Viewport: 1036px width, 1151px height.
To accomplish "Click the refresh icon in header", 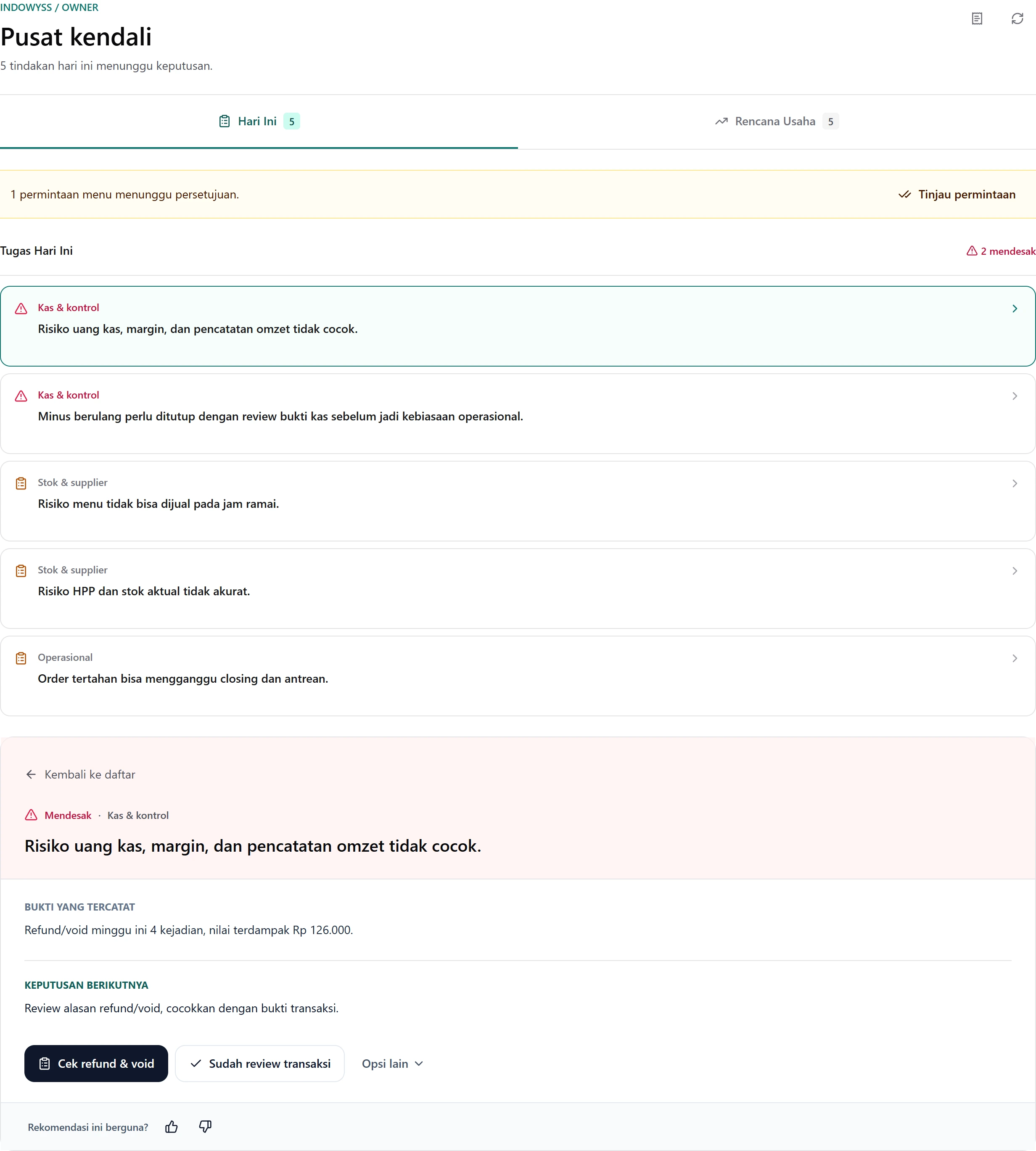I will 1017,19.
